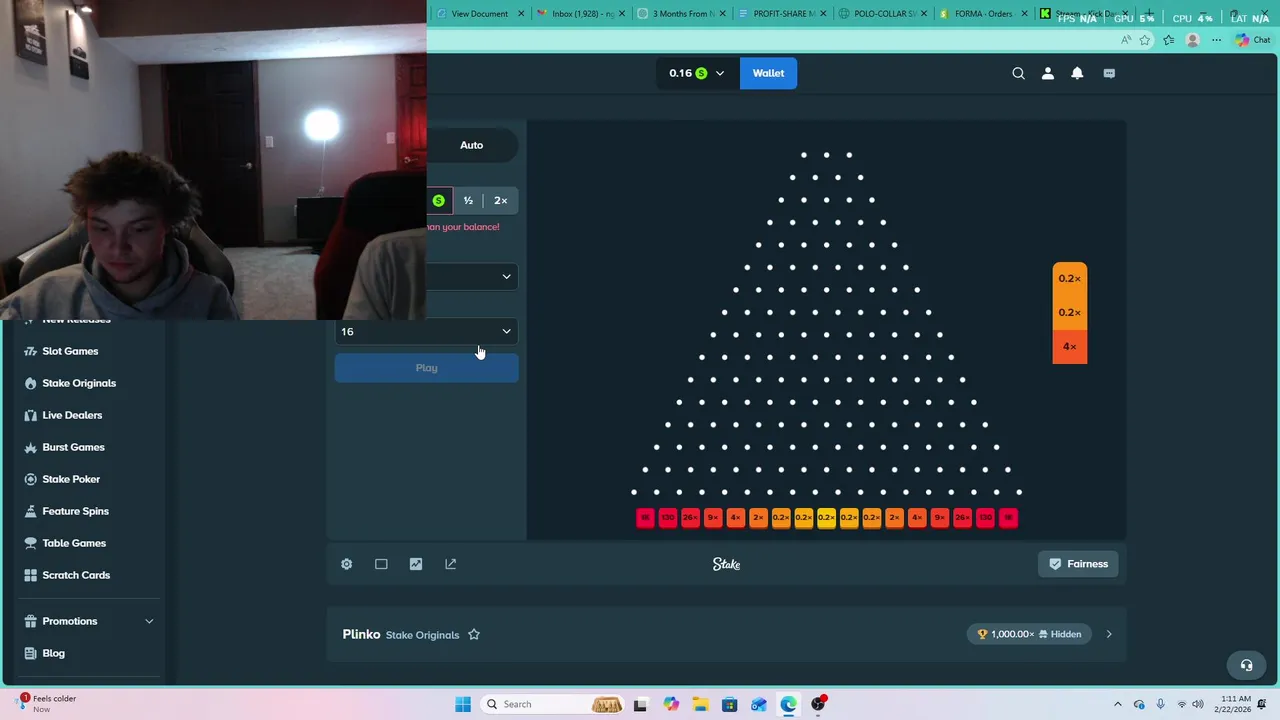The image size is (1280, 720).
Task: Click the Stake logo below the board
Action: (x=726, y=564)
